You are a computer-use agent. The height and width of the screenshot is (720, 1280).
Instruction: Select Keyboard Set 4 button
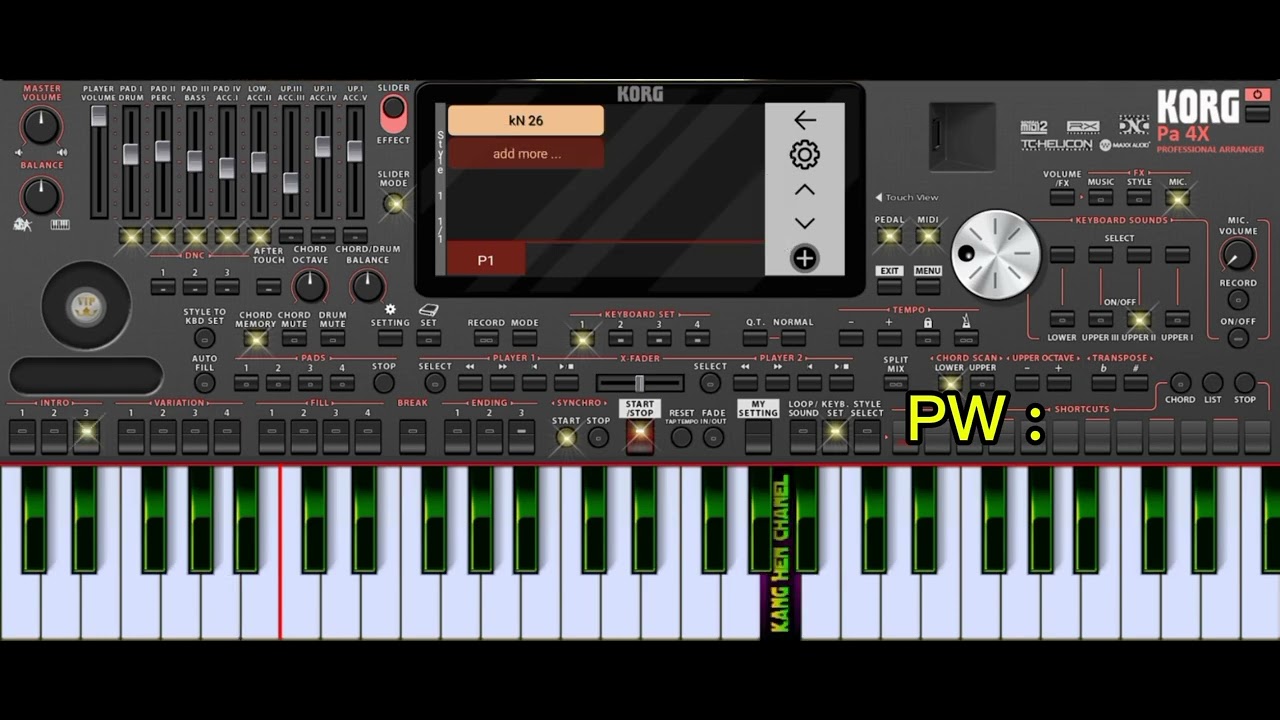697,339
